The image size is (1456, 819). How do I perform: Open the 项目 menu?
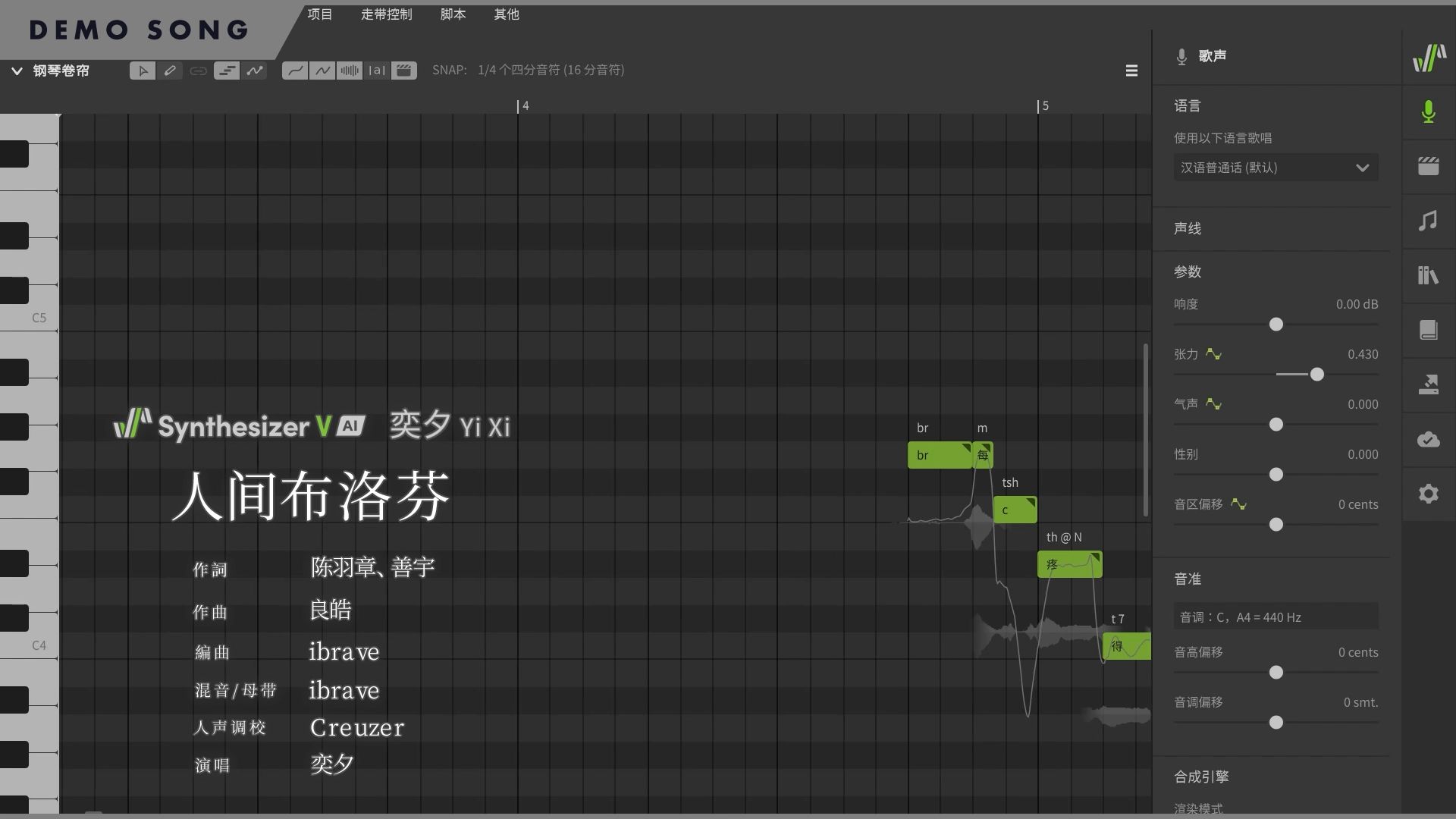[319, 14]
